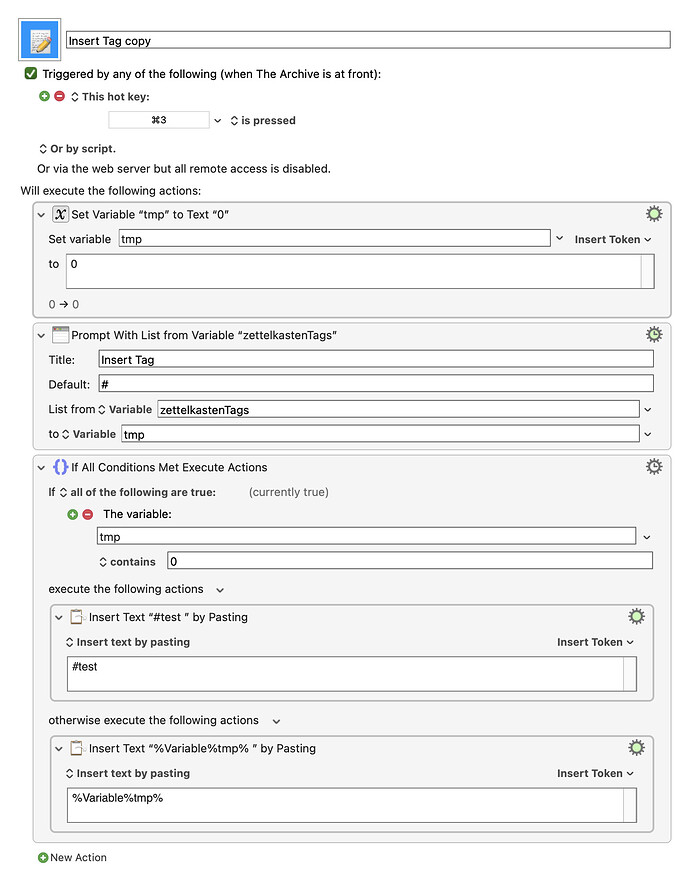Open the hot key dropdown arrow next to ⌘3
690x881 pixels.
[x=217, y=120]
